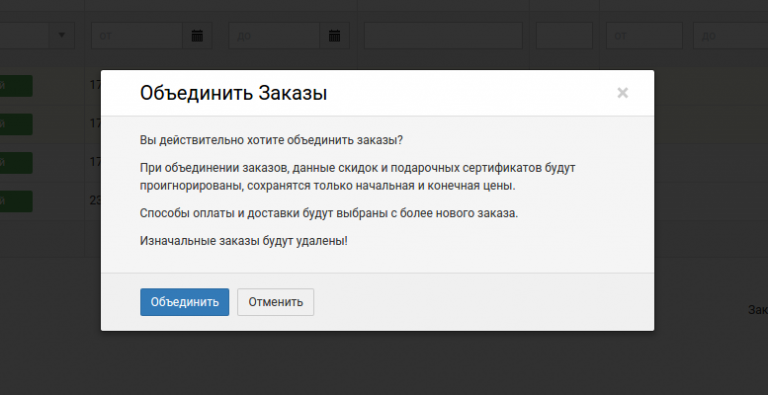Select the right-side 'до' range input

pyautogui.click(x=730, y=36)
